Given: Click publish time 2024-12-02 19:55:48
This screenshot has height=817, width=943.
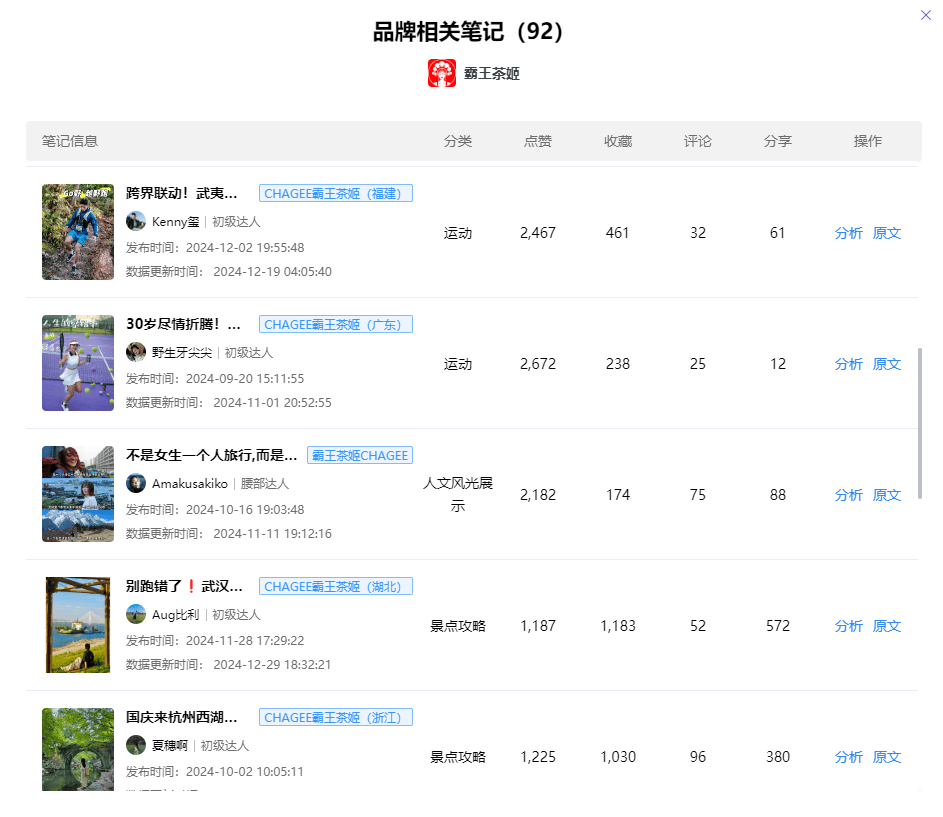Looking at the screenshot, I should [245, 248].
